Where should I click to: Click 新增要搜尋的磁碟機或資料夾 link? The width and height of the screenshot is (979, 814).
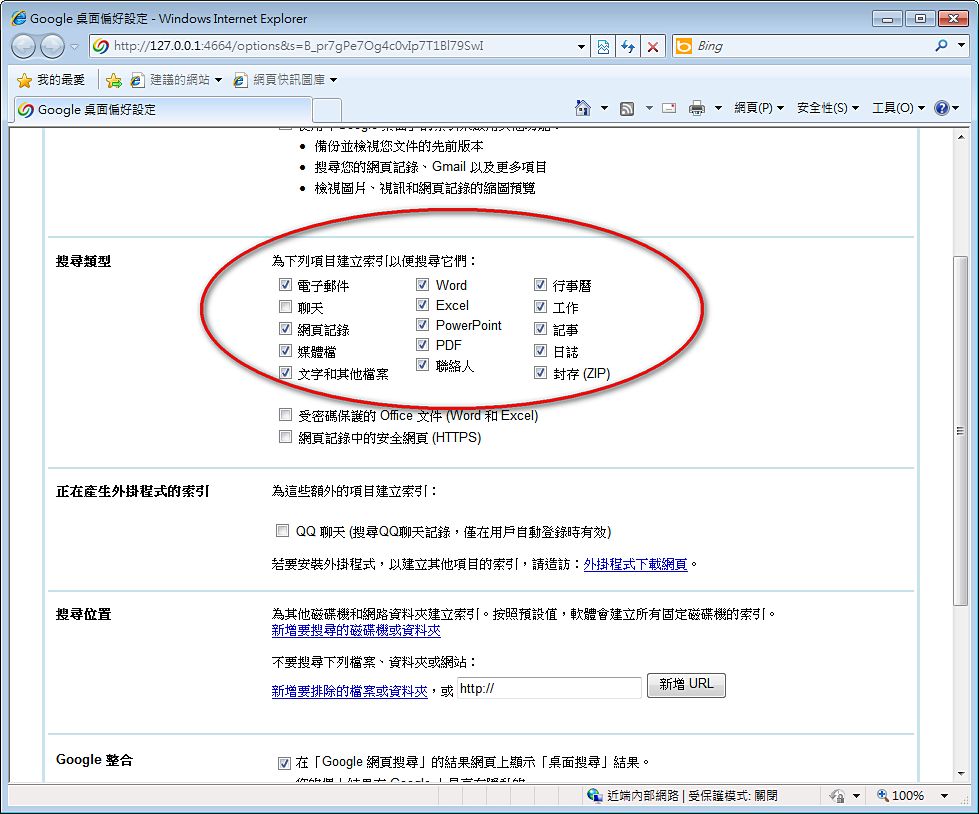click(356, 630)
